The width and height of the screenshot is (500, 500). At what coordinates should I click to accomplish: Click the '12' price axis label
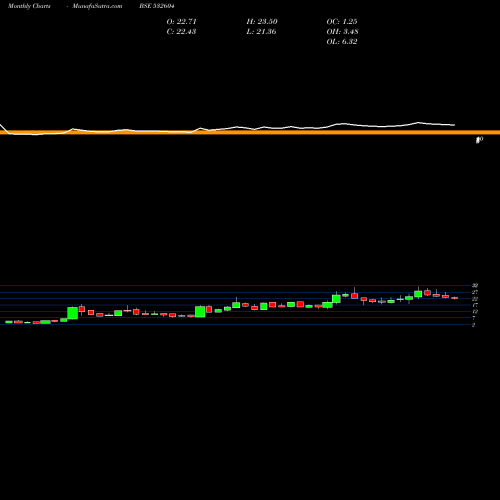coord(475,311)
